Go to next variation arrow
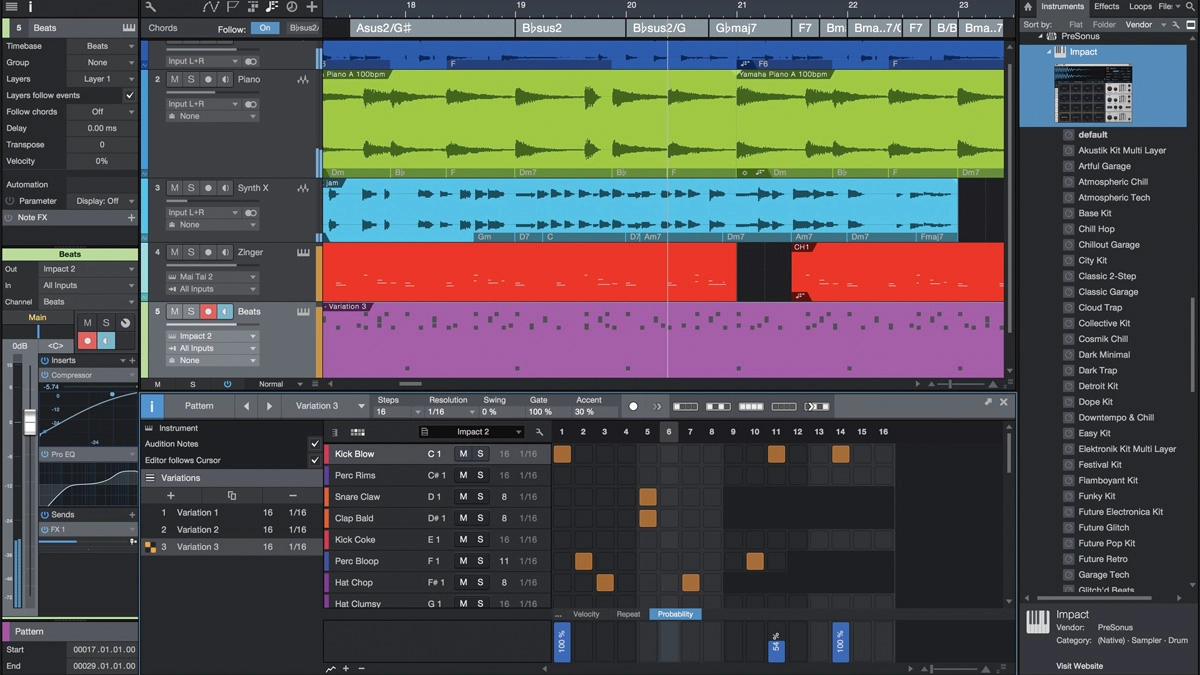 click(x=269, y=406)
